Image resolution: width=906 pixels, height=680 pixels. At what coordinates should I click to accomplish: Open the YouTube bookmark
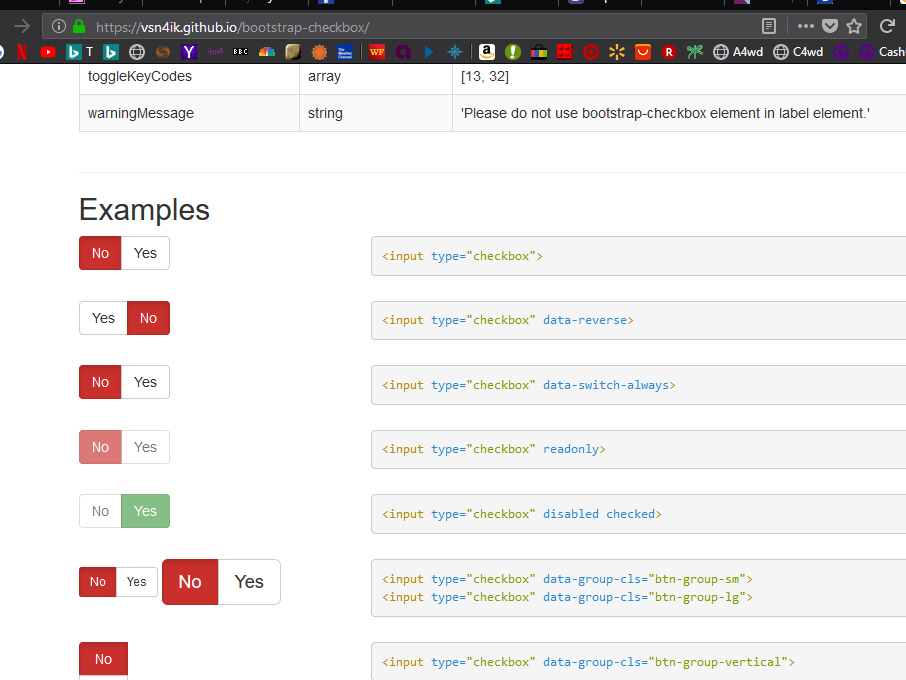coord(48,52)
